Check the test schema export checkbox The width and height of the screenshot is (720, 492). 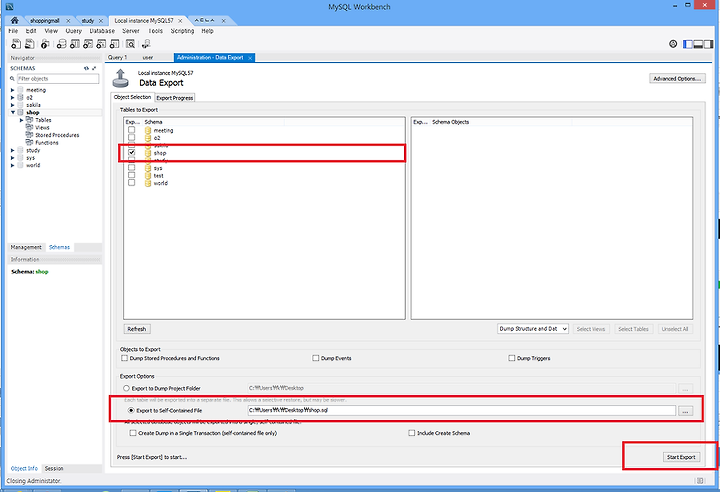coord(131,175)
